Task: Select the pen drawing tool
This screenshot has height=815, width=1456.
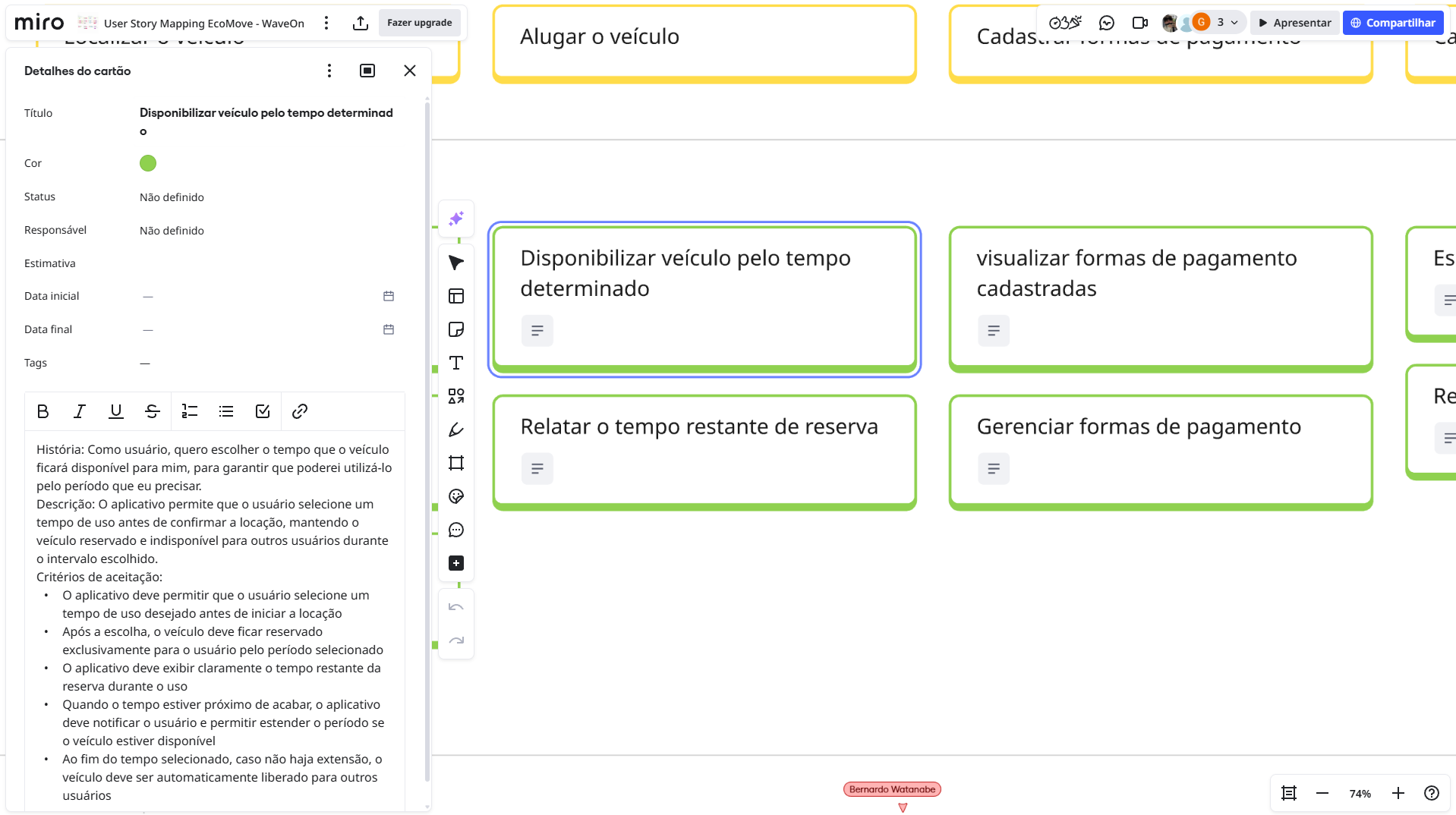Action: [455, 430]
